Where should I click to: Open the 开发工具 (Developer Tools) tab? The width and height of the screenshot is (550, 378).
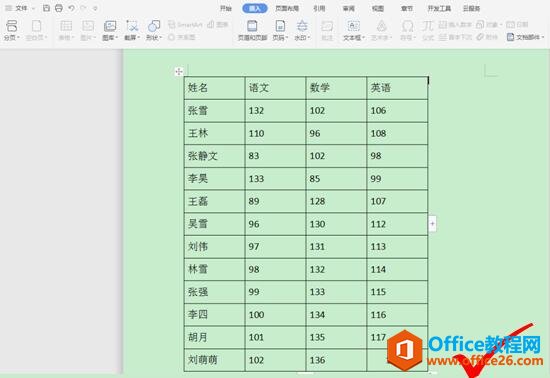(x=439, y=8)
